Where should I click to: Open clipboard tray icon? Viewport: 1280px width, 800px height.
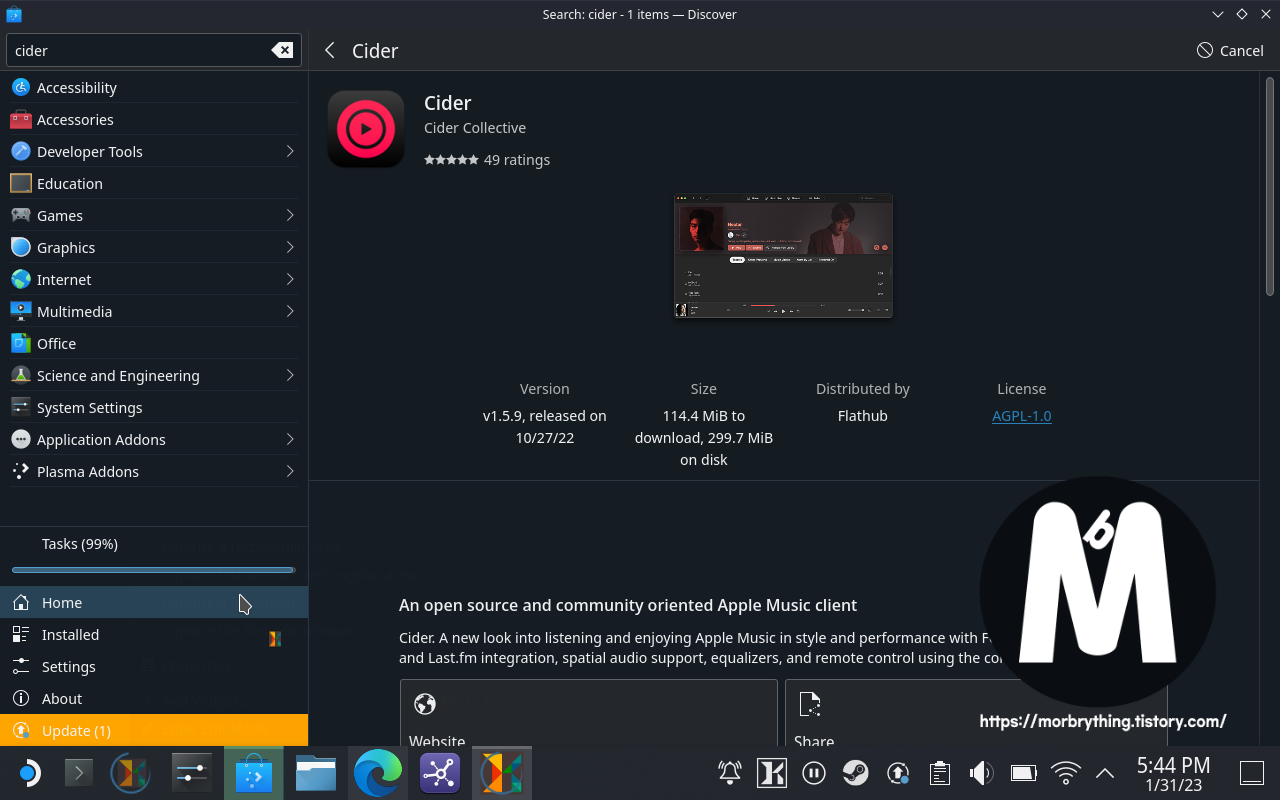(x=940, y=773)
